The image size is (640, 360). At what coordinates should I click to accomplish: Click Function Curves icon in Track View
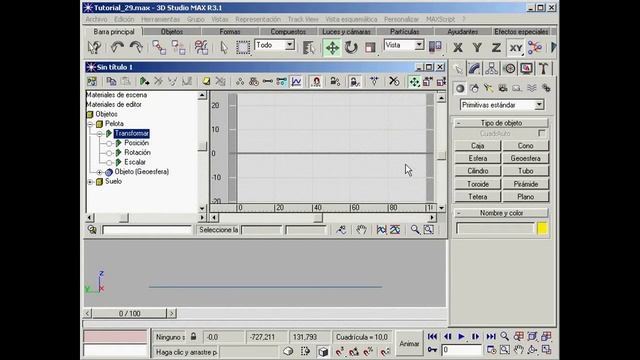pyautogui.click(x=296, y=82)
